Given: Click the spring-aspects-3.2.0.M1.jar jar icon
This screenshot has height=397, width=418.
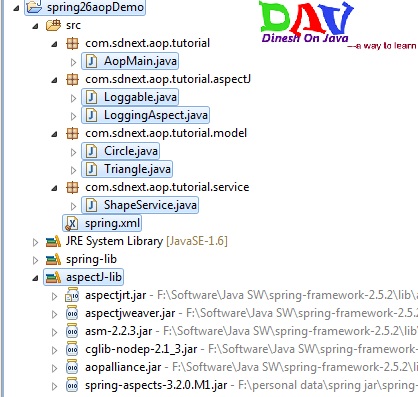Looking at the screenshot, I should (72, 385).
